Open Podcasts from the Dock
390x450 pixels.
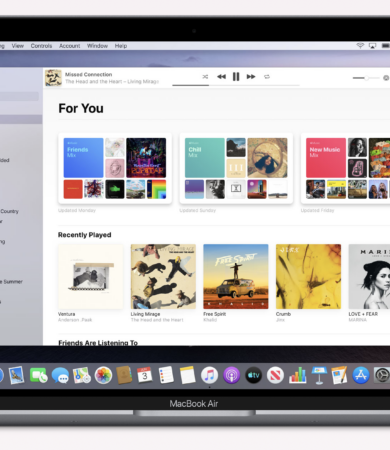[x=231, y=376]
